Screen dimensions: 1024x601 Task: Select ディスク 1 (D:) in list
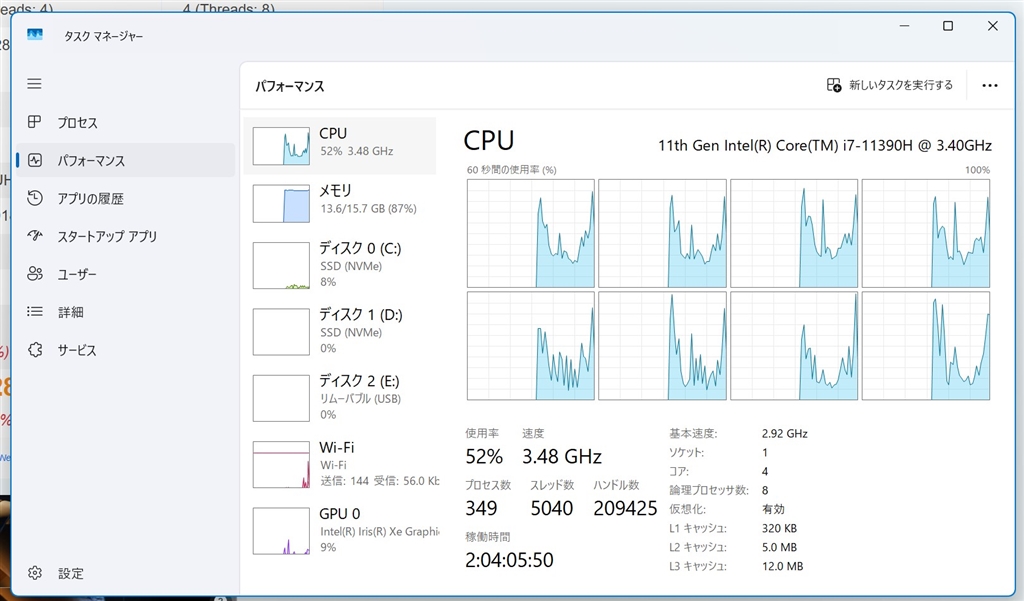point(340,331)
